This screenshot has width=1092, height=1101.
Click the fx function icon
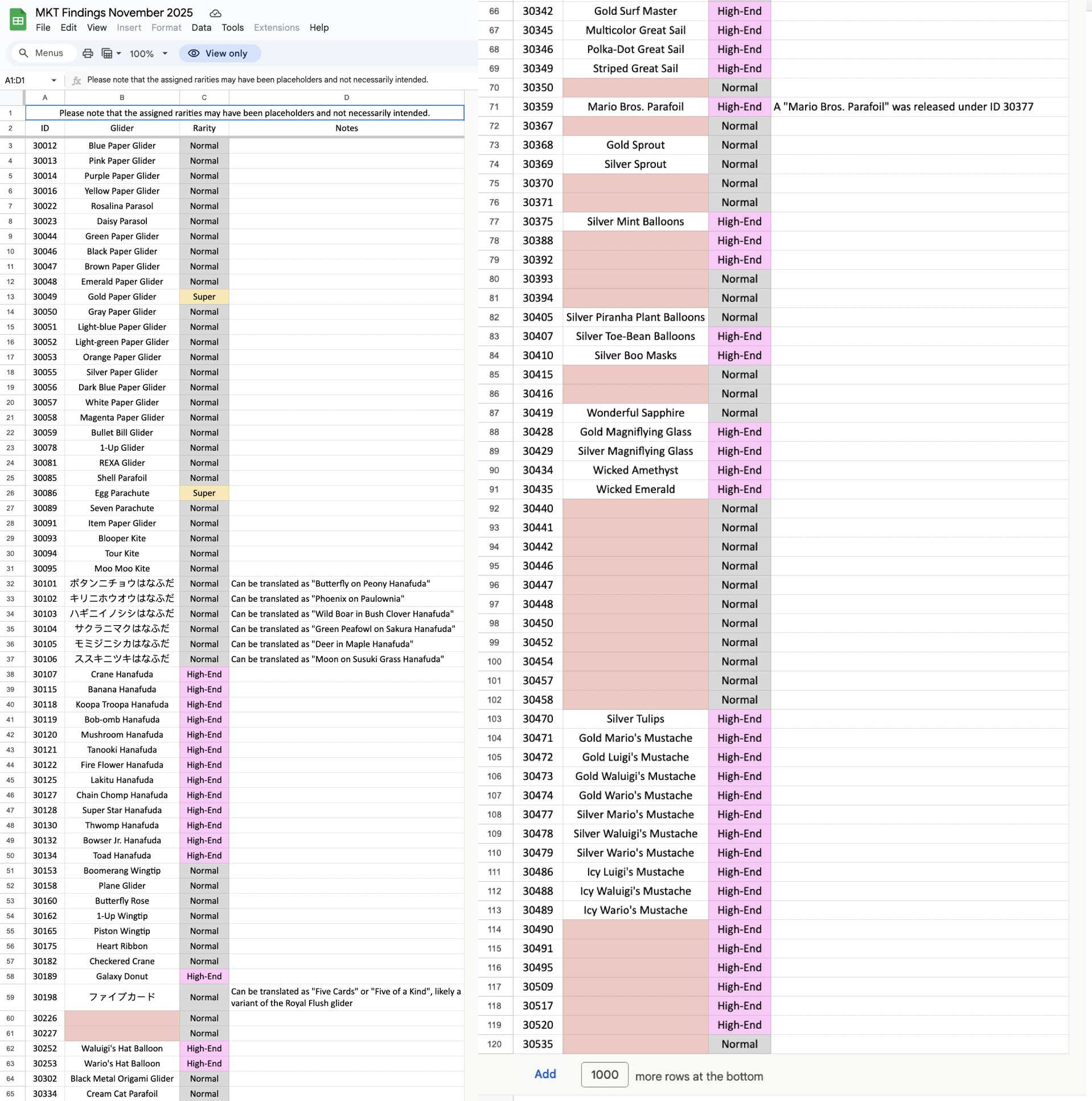pyautogui.click(x=76, y=80)
